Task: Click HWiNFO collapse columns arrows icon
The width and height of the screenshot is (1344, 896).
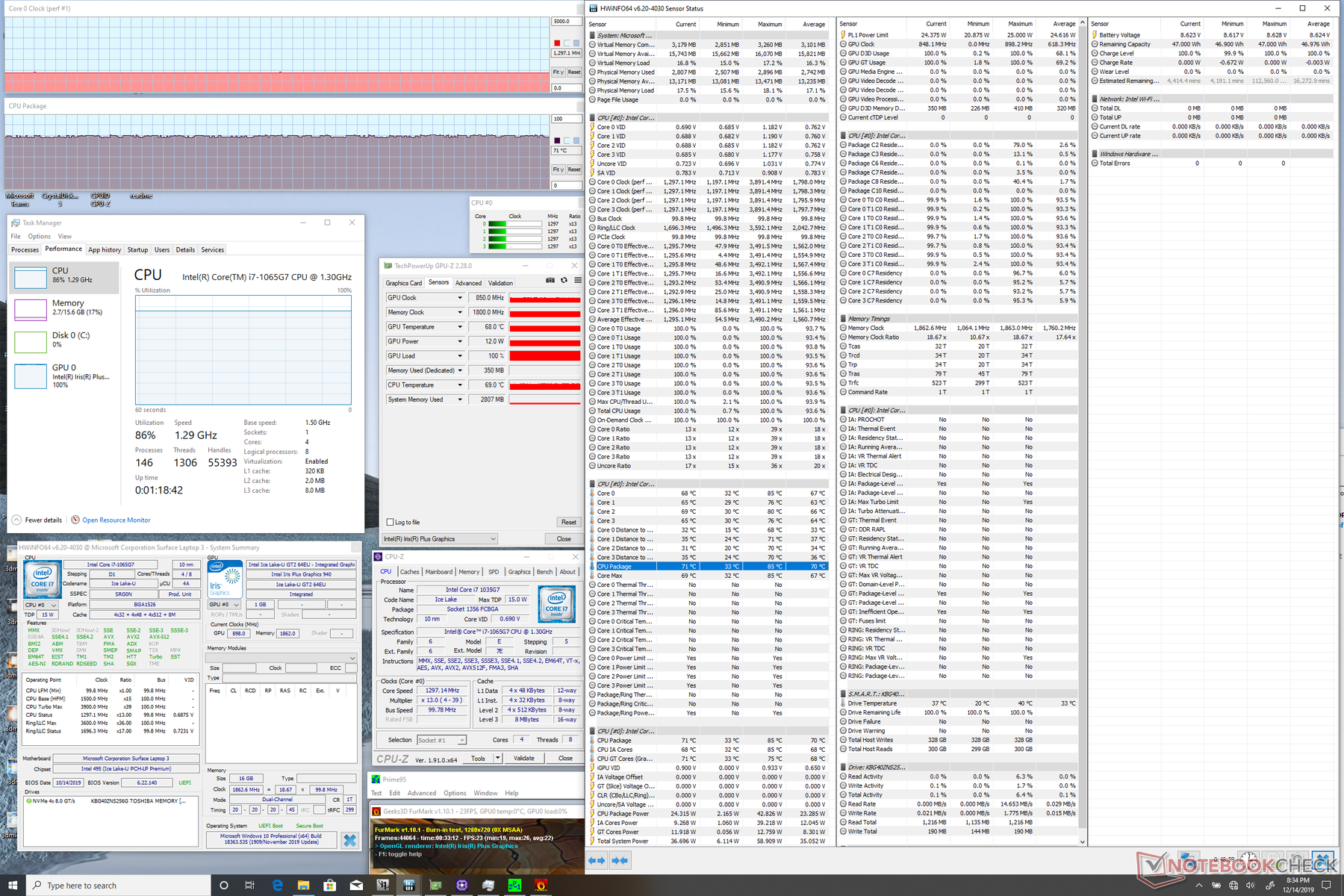Action: pos(620,860)
